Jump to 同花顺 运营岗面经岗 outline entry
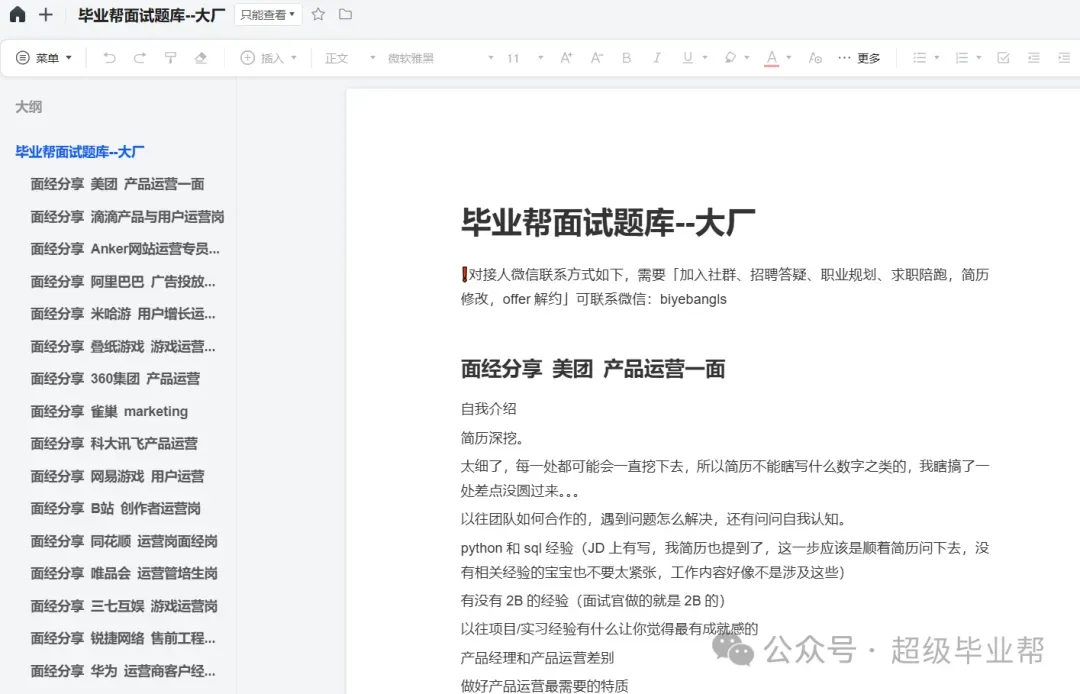Screen dimensions: 1080x694 [124, 541]
